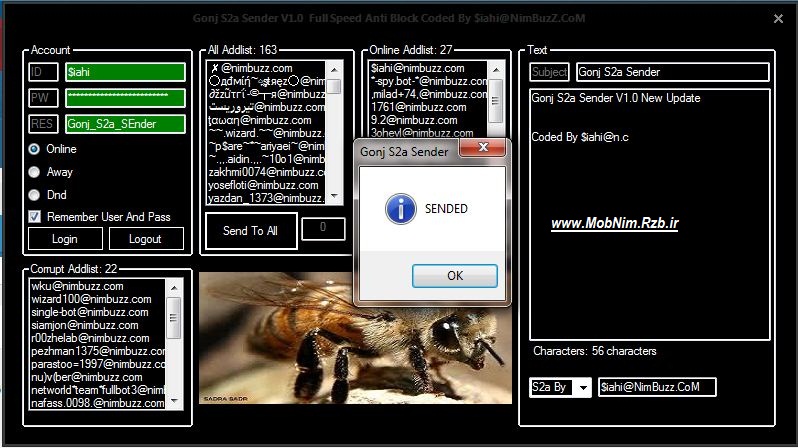Click inside the message text area
Screen dimensions: 798x448
[650, 214]
